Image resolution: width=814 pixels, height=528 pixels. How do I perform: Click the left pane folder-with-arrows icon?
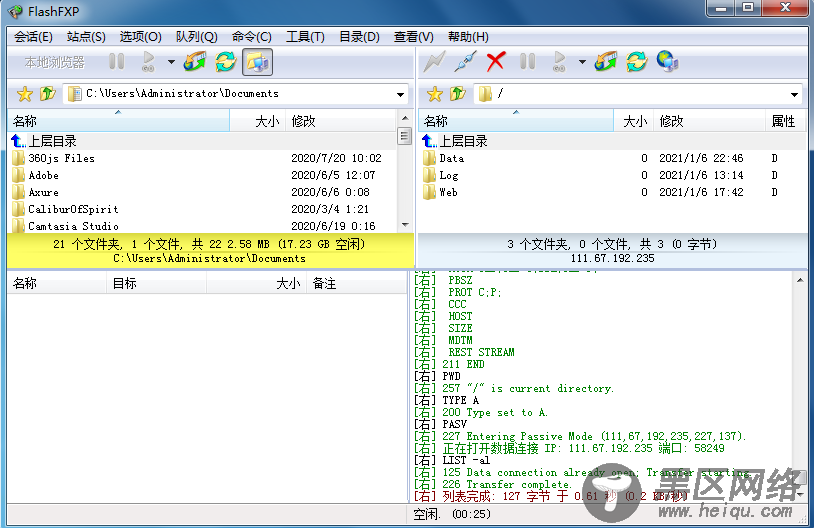point(195,62)
